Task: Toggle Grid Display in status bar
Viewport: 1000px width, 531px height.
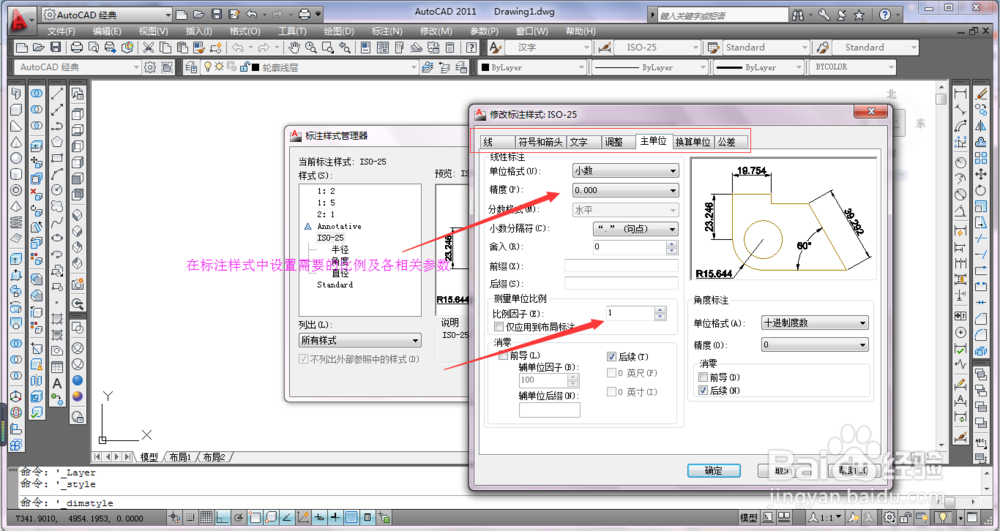Action: 207,518
